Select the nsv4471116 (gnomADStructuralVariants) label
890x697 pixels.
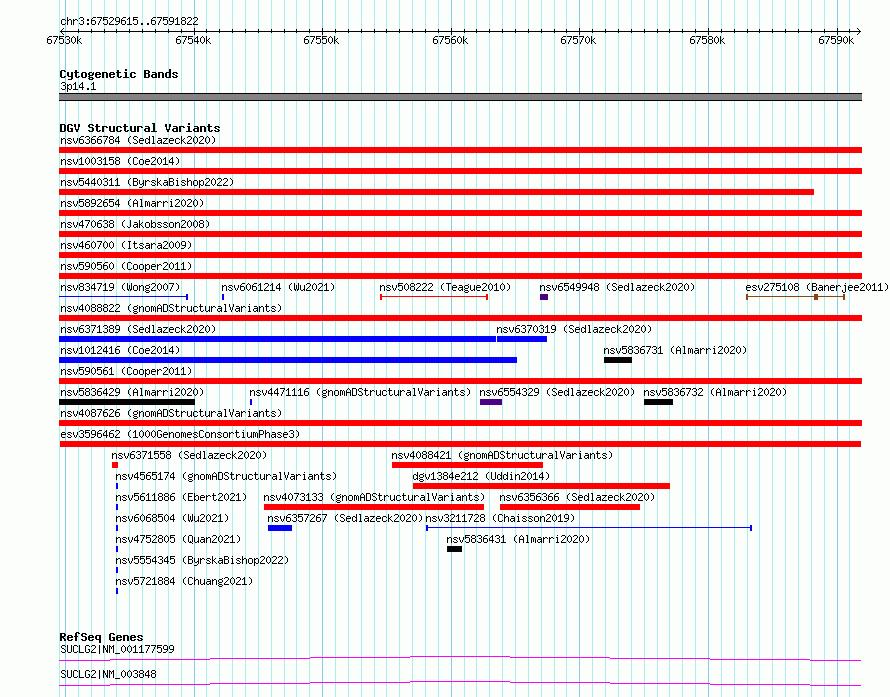(x=360, y=392)
